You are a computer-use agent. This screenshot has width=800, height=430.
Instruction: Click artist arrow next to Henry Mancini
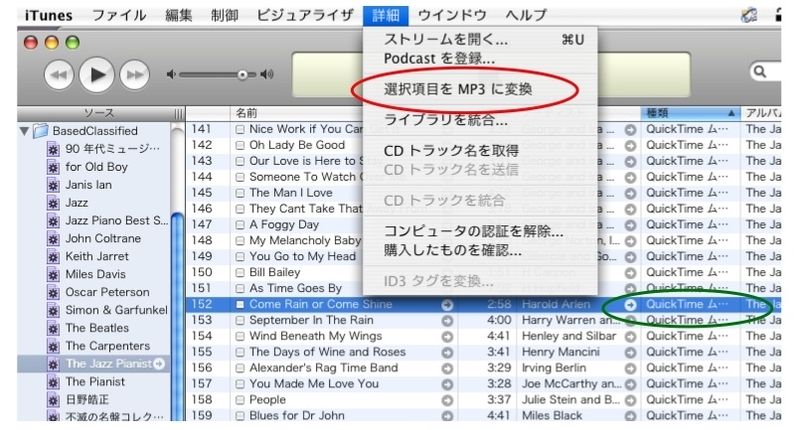(x=631, y=352)
